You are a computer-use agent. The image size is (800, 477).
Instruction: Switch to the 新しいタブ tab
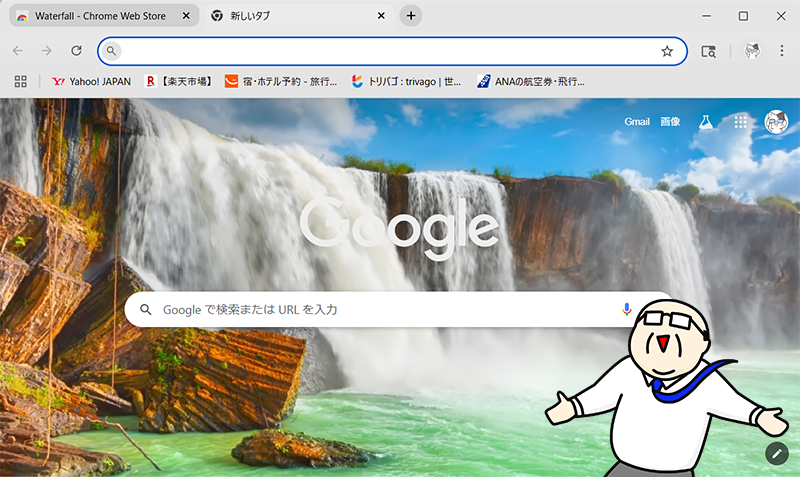point(300,16)
